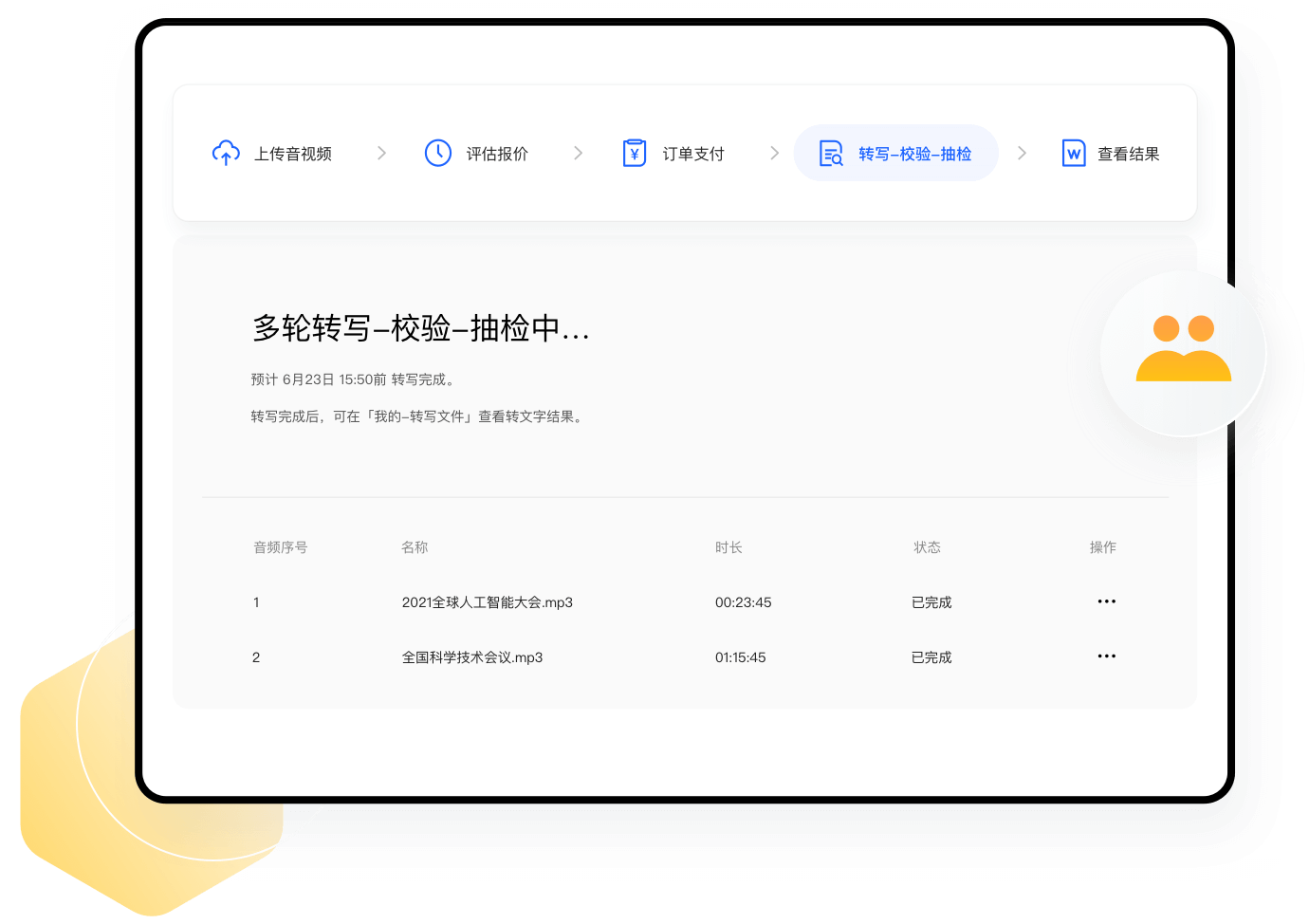Select the 转写-校验-抽检 step
Image resolution: width=1309 pixels, height=924 pixels.
coord(895,153)
